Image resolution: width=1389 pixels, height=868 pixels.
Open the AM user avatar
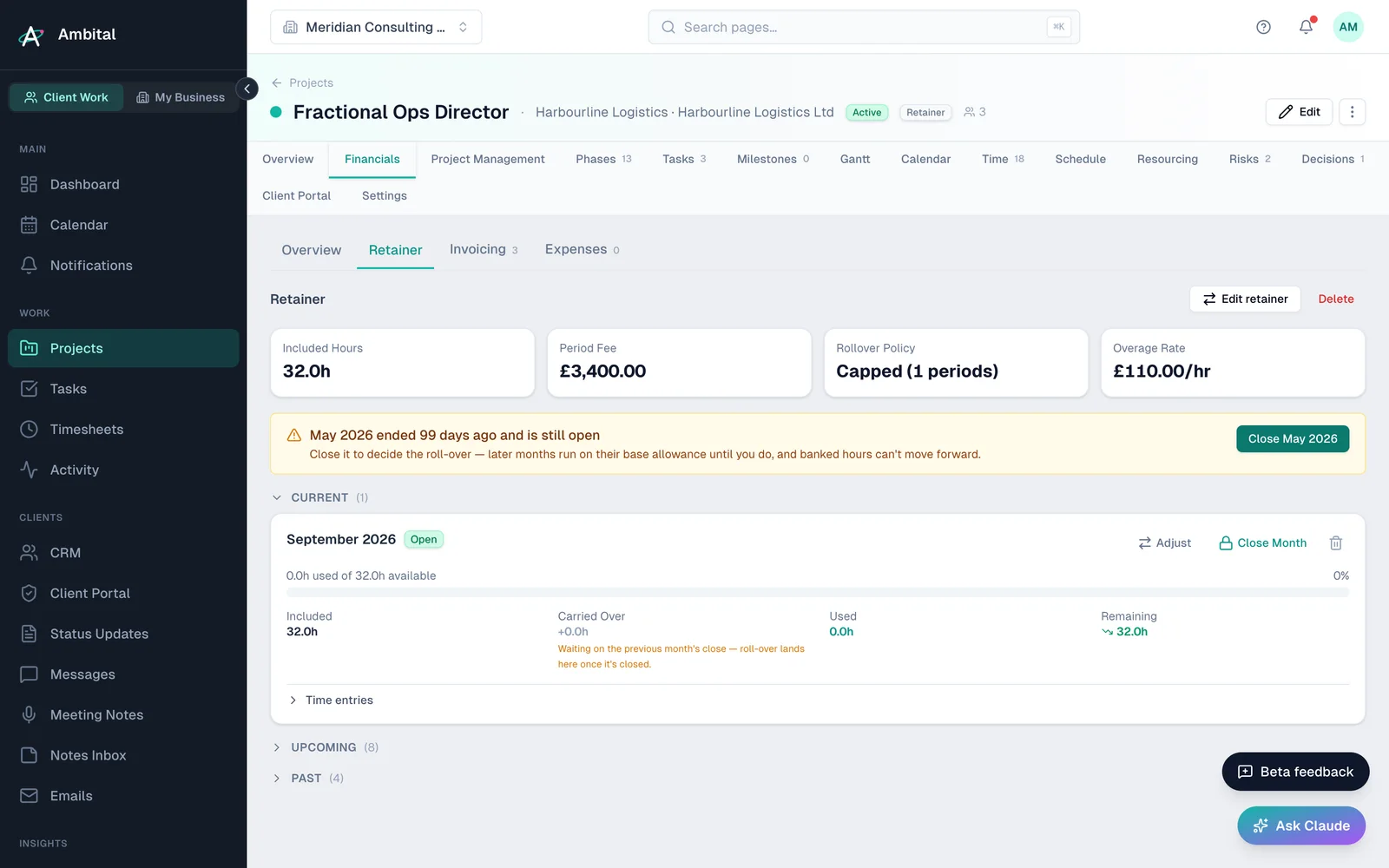1348,27
